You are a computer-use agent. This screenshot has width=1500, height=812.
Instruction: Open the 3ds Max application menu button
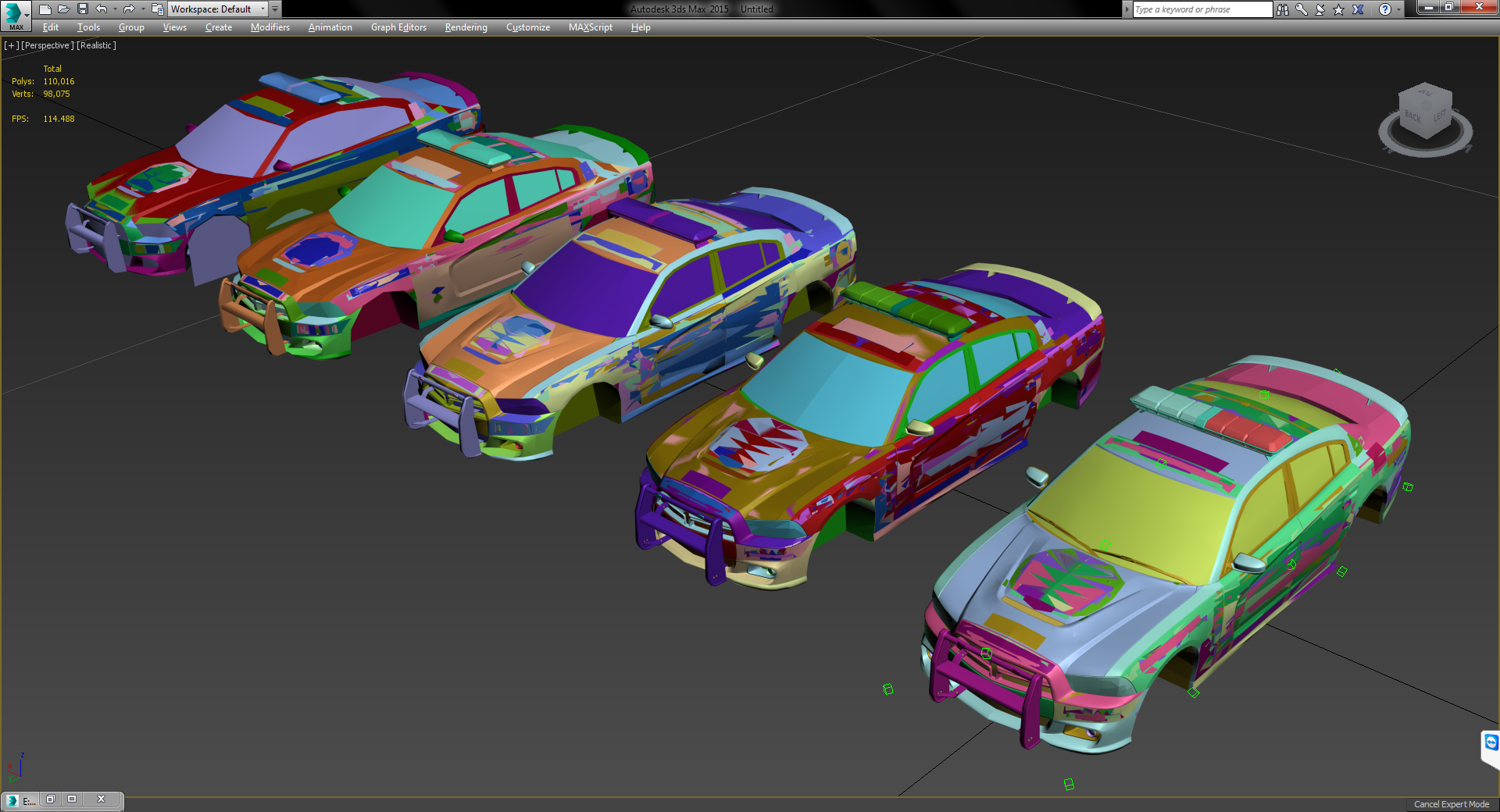(x=16, y=16)
